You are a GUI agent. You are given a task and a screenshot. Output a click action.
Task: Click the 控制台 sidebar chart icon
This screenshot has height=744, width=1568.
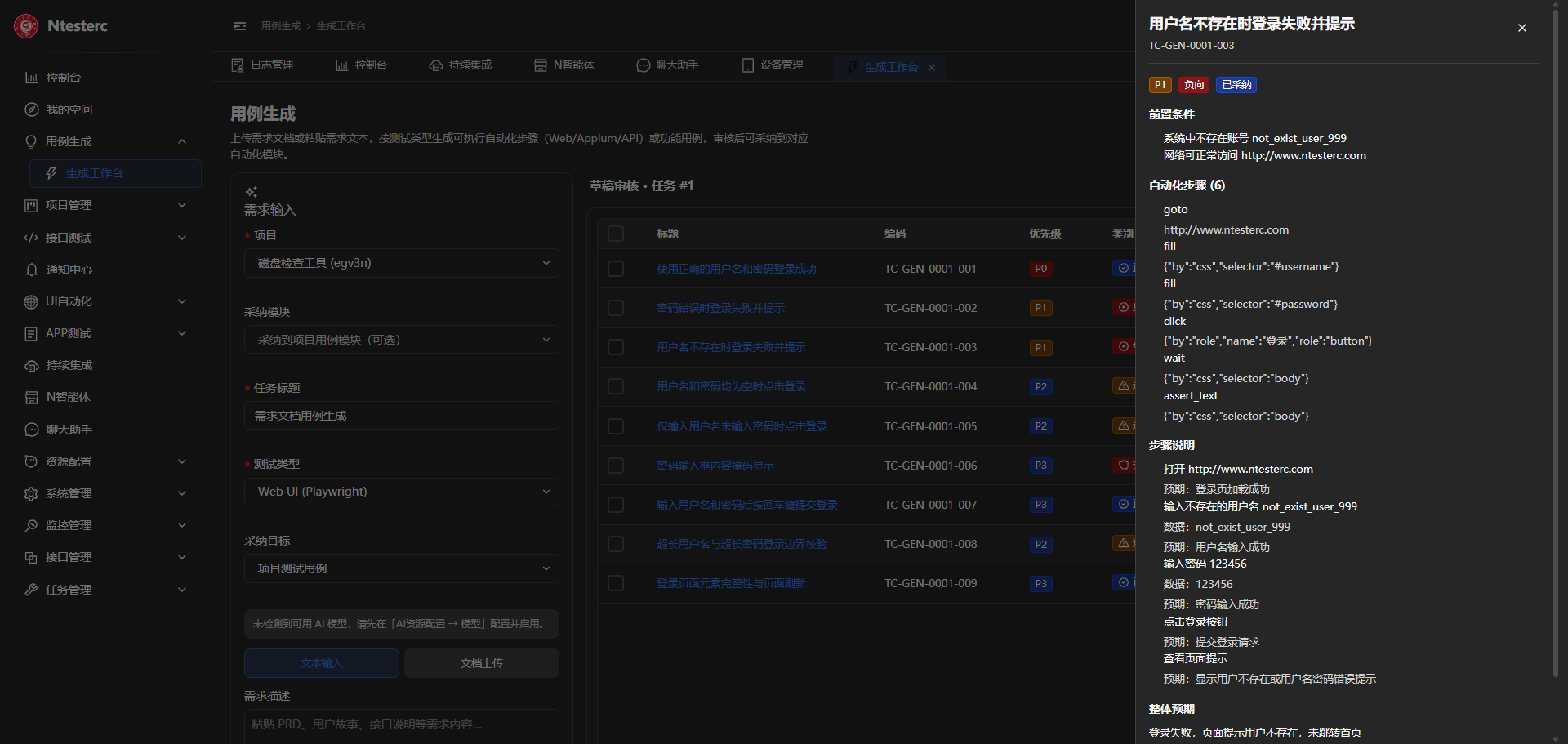tap(32, 78)
